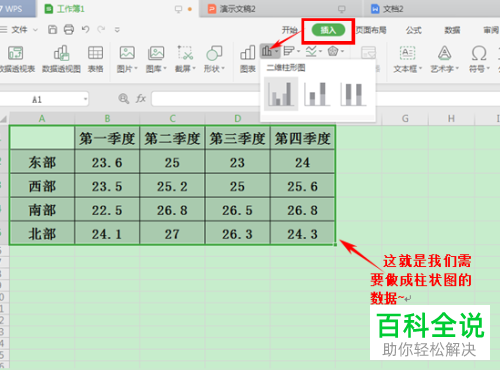Click the 图库 gallery icon
Screen dimensions: 500x370
pyautogui.click(x=156, y=53)
